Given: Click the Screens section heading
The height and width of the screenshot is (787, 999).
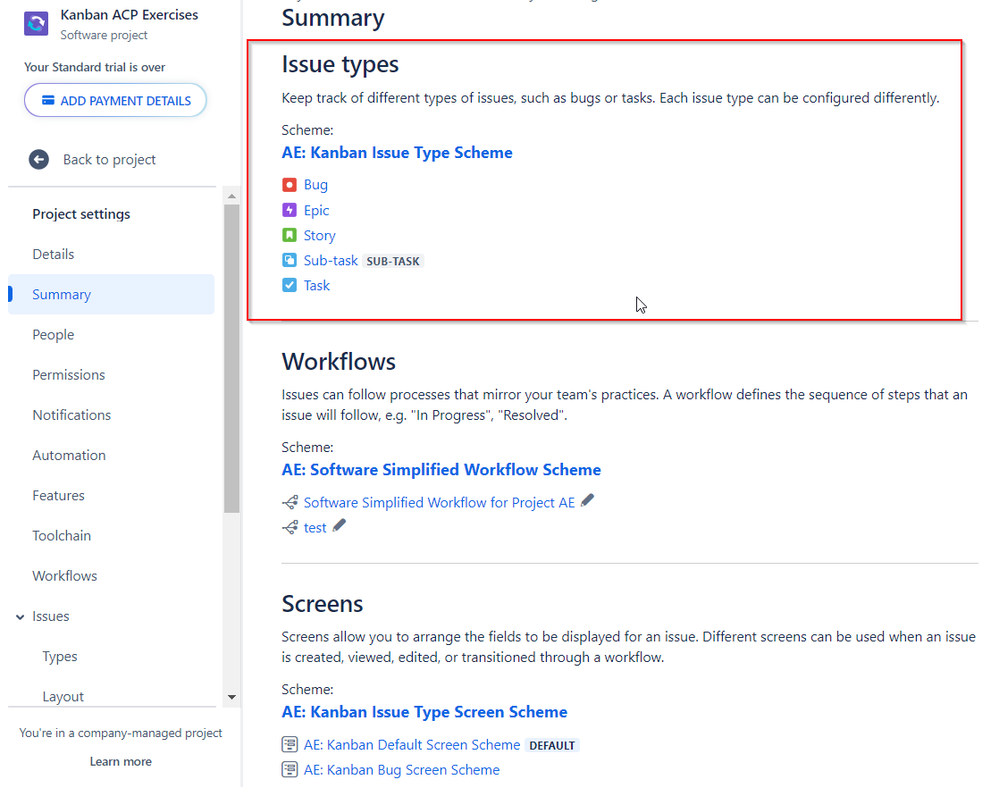Looking at the screenshot, I should tap(322, 603).
